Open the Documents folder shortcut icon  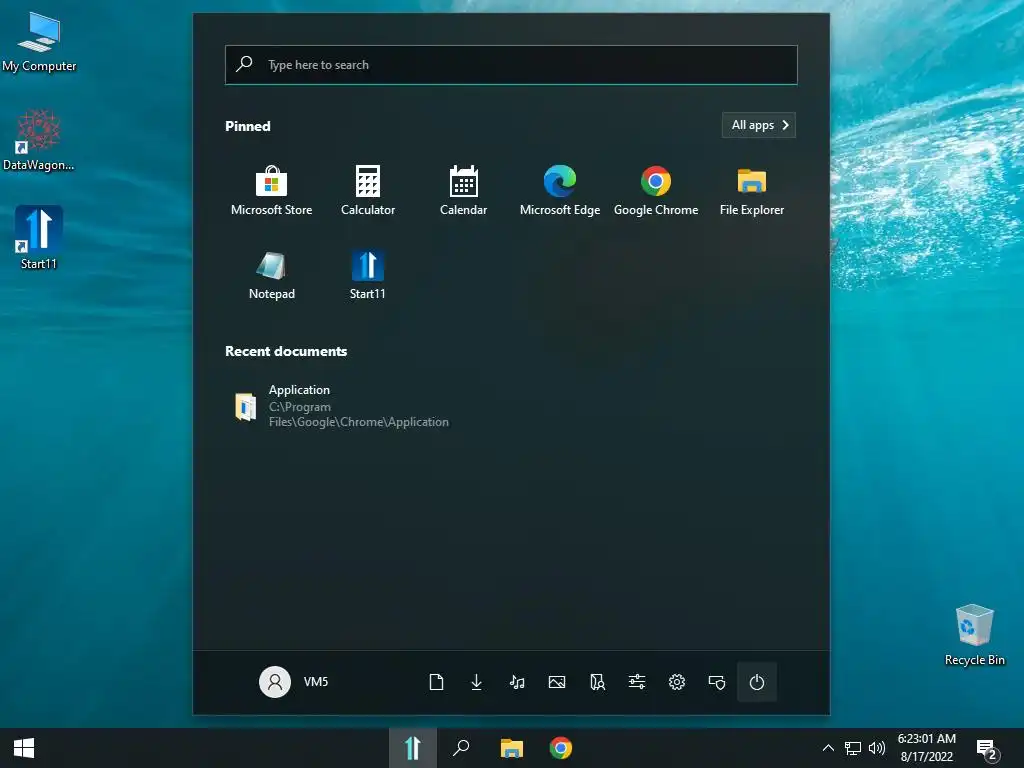[436, 682]
